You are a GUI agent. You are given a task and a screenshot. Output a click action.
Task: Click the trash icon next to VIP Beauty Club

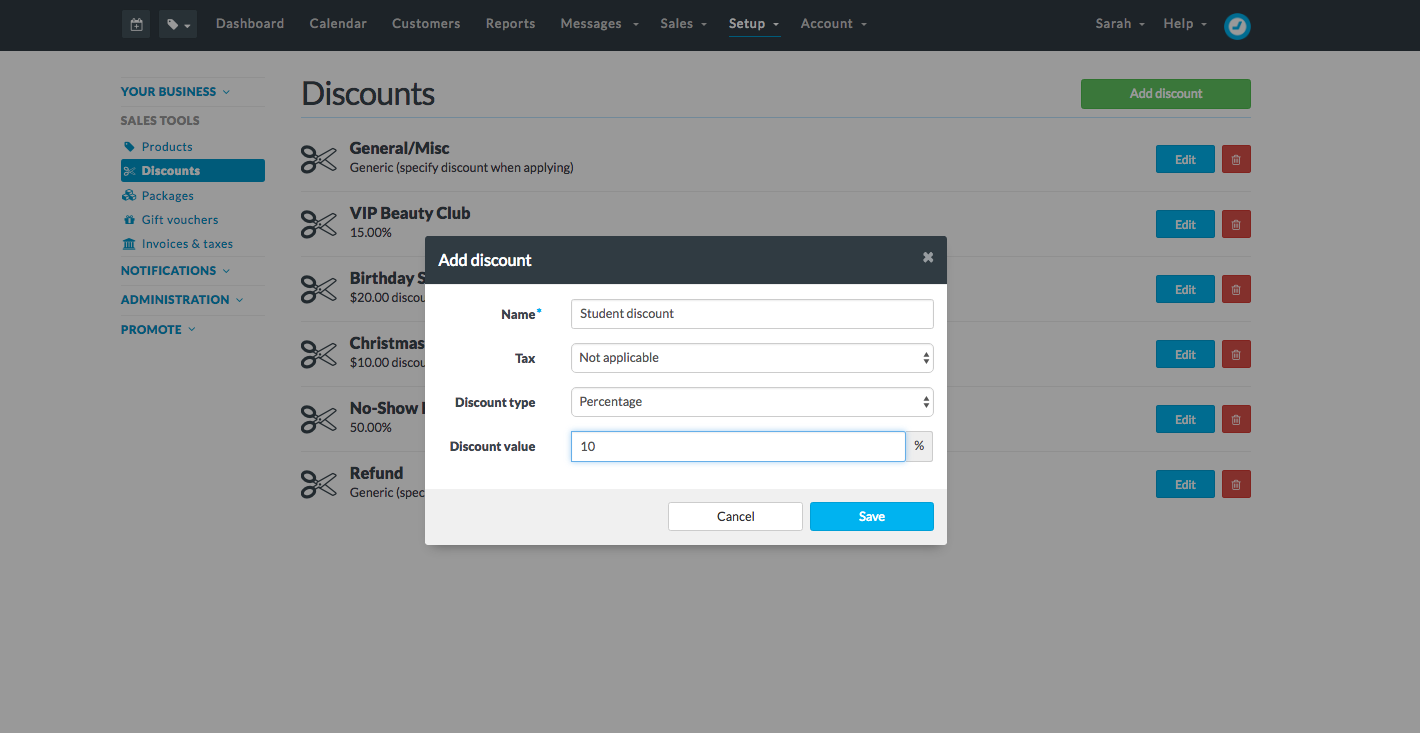(x=1236, y=223)
